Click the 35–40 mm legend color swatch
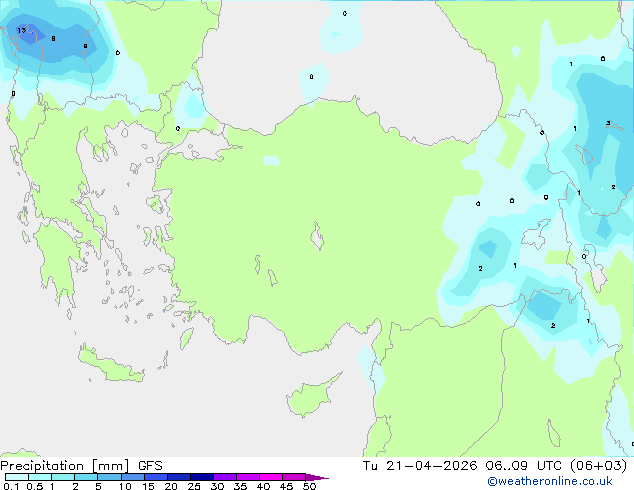This screenshot has width=634, height=490. point(247,477)
